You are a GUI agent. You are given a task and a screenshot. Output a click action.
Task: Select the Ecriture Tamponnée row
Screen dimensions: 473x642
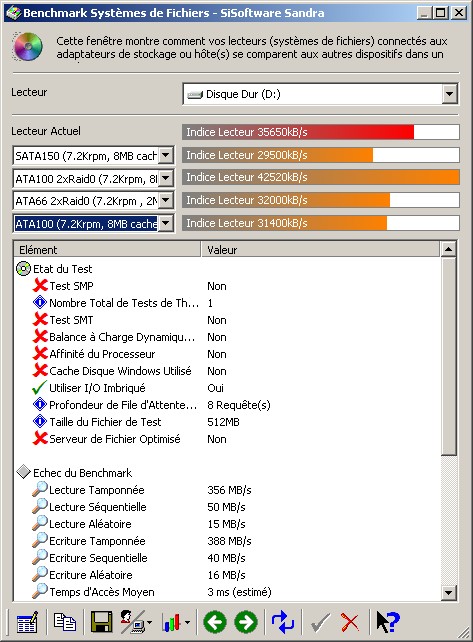227,541
